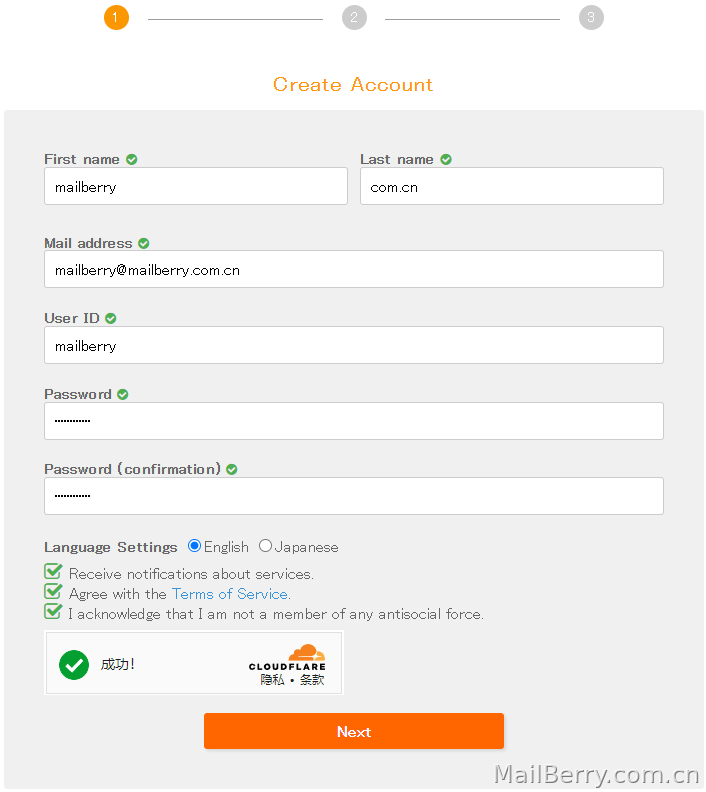Select the English language radio button
Image resolution: width=706 pixels, height=792 pixels.
pos(194,546)
